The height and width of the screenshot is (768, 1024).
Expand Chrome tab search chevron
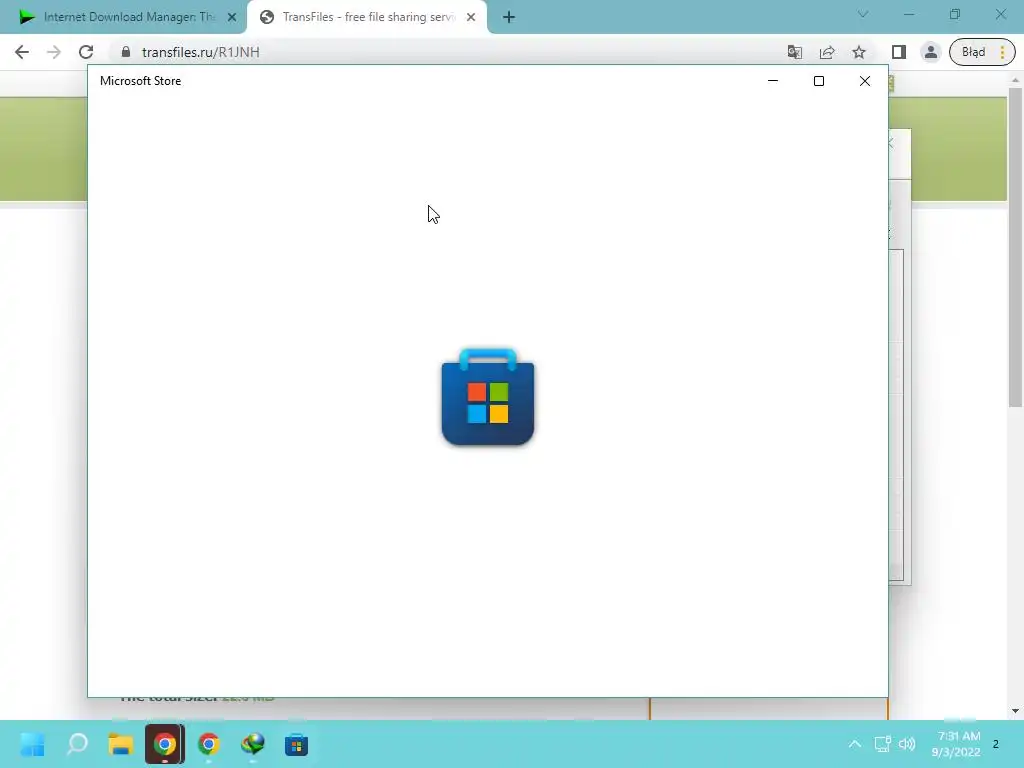coord(863,14)
